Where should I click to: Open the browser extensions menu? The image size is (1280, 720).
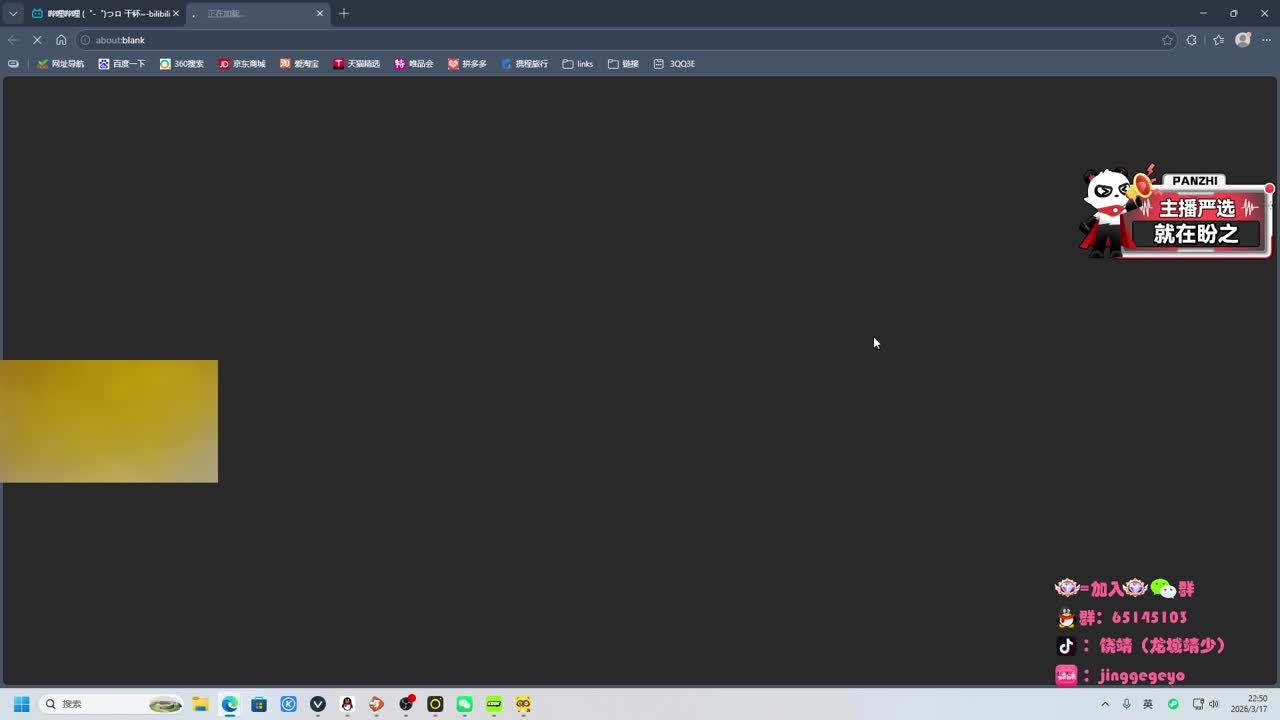[1191, 40]
